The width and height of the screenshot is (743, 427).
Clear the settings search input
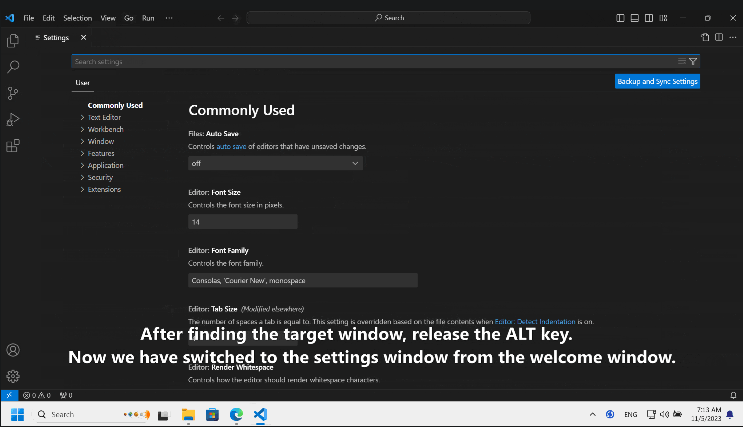pyautogui.click(x=681, y=62)
